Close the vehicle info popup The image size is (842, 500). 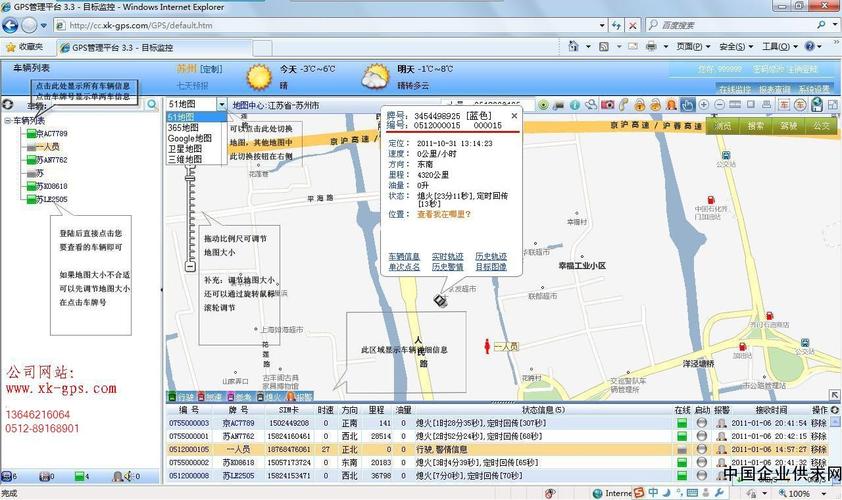[x=514, y=115]
